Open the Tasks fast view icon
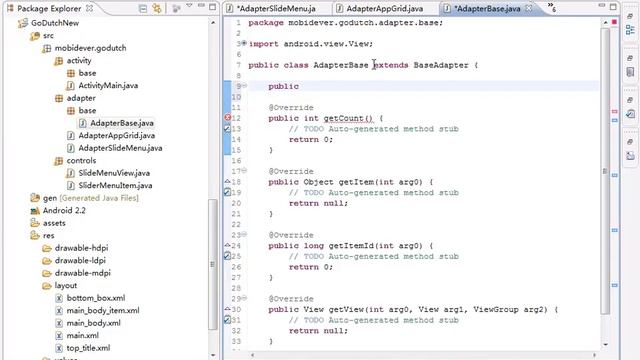Image resolution: width=640 pixels, height=360 pixels. point(630,114)
